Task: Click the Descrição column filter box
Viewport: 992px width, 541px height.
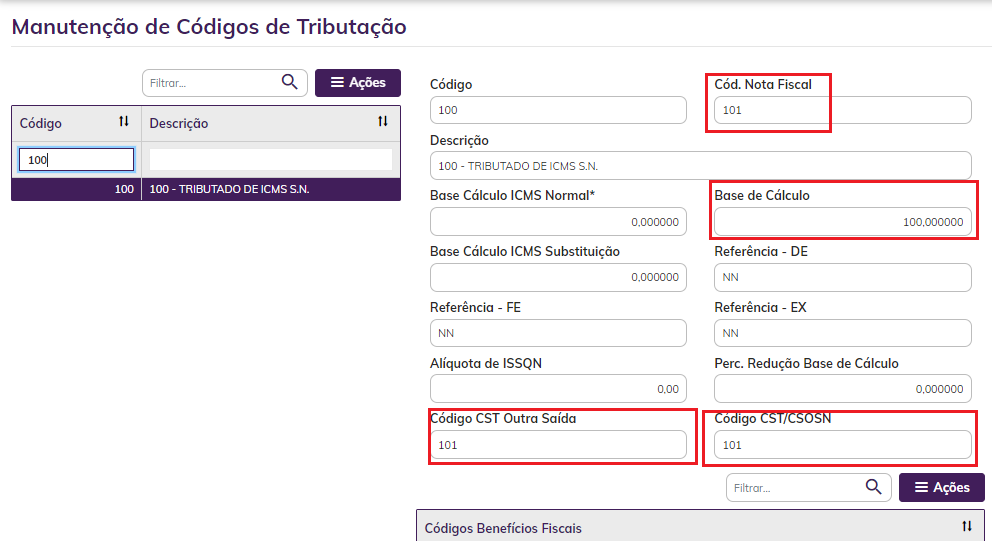Action: coord(270,160)
